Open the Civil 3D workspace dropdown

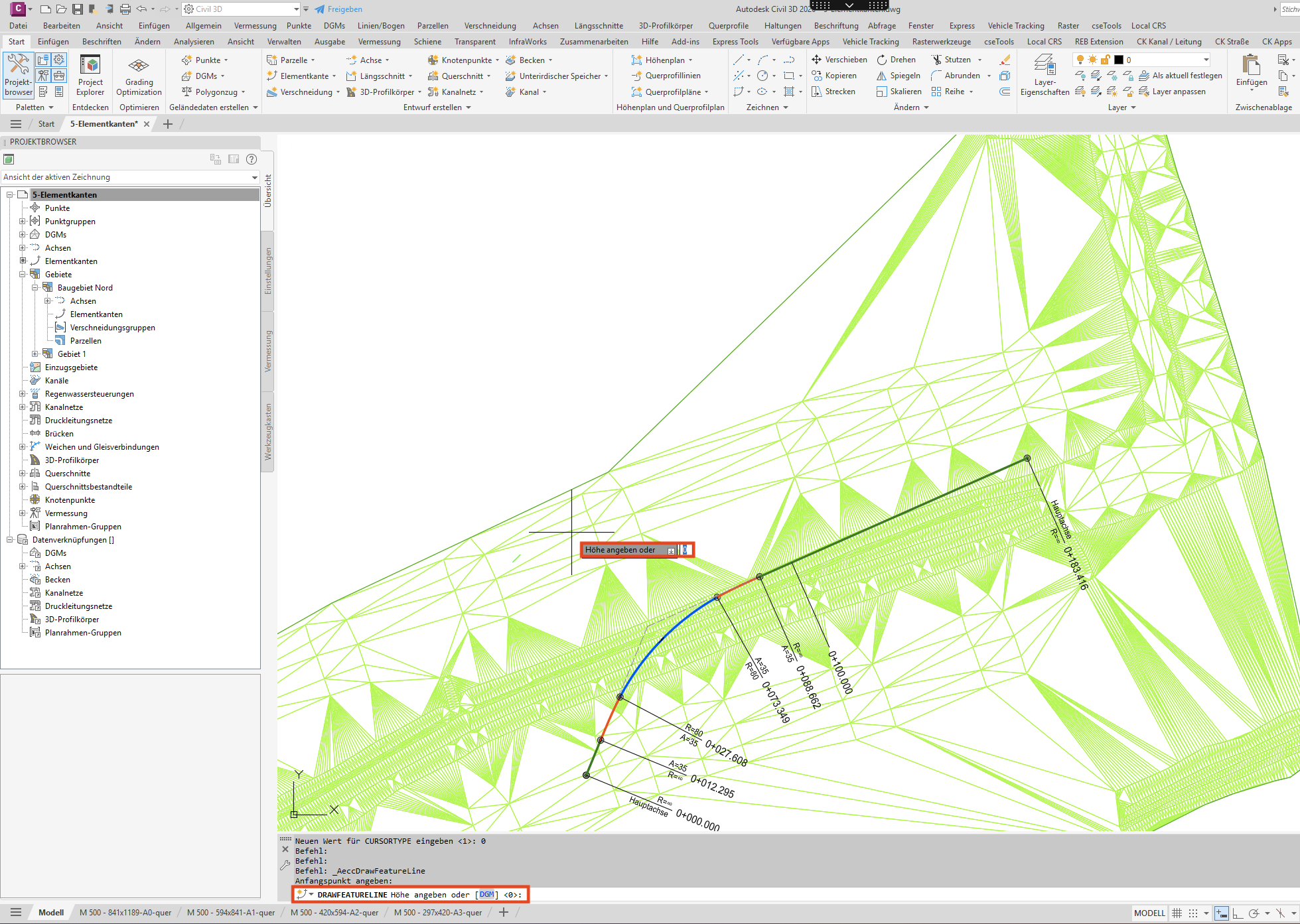(242, 9)
